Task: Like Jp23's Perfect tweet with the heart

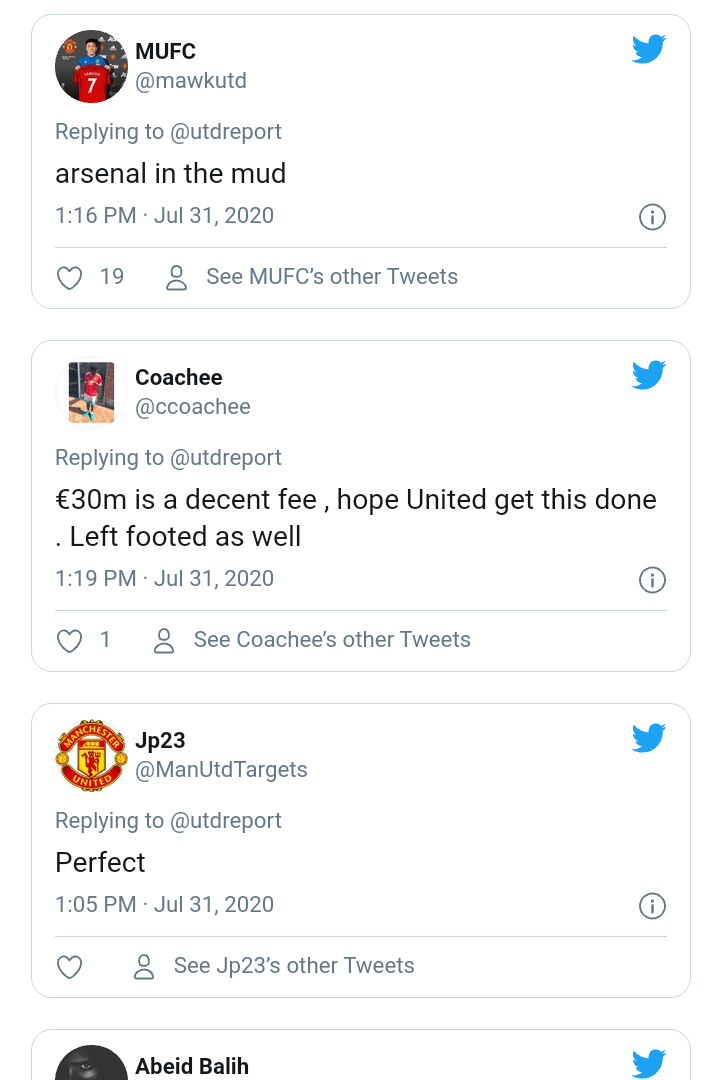Action: [69, 966]
